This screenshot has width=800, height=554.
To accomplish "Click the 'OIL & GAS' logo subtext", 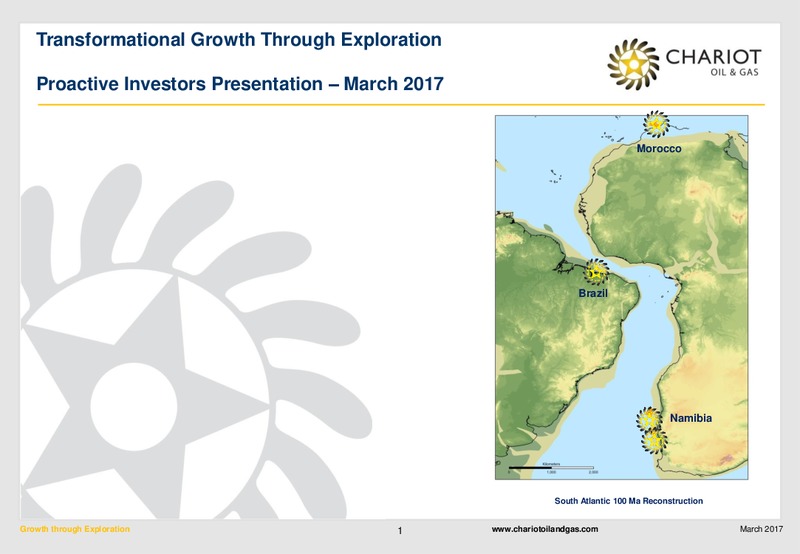I will click(x=734, y=72).
